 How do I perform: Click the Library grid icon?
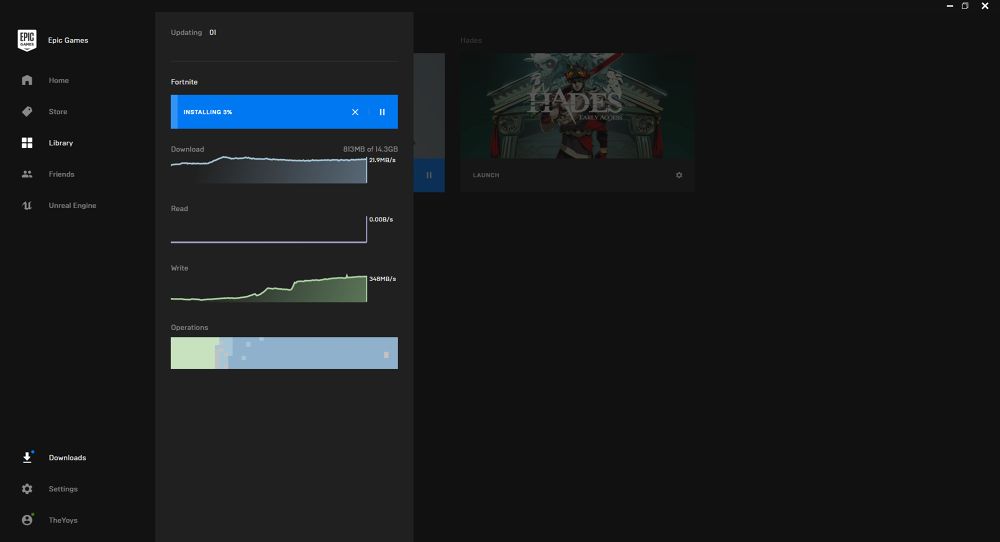coord(27,143)
